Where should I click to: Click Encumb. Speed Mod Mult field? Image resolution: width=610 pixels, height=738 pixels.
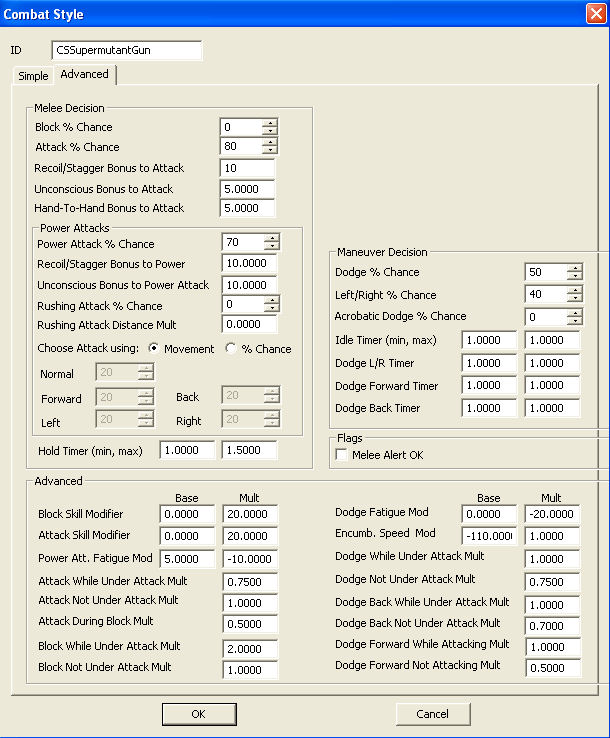(553, 536)
